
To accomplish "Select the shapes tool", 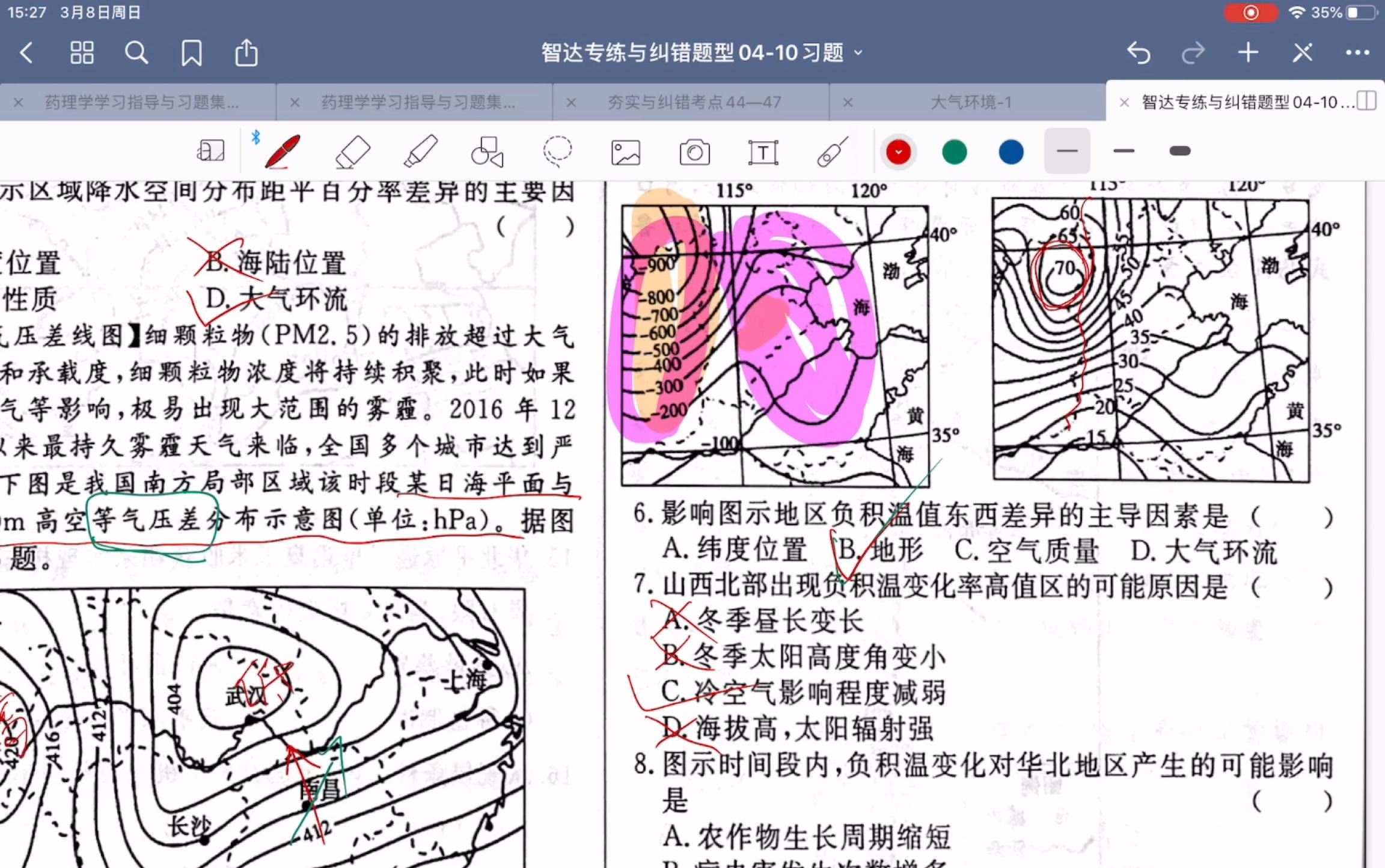I will pyautogui.click(x=488, y=151).
